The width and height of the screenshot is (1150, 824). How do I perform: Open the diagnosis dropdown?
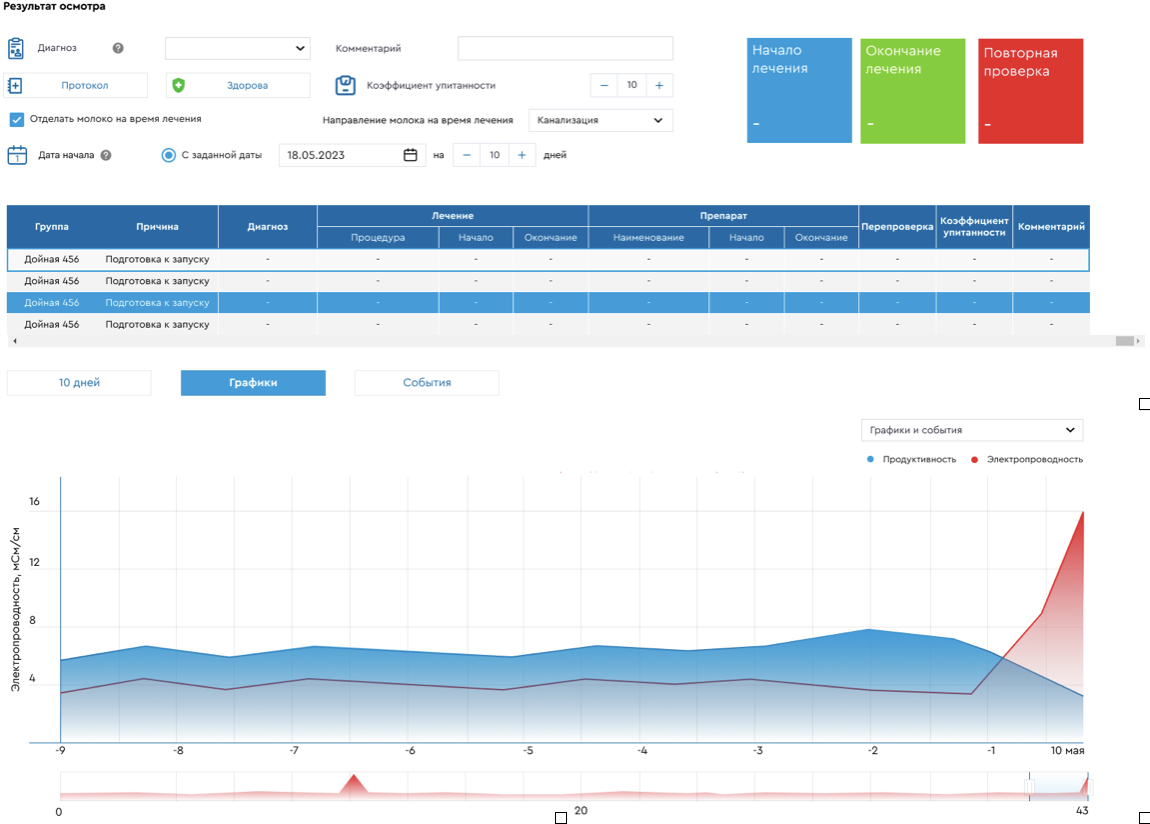(238, 48)
